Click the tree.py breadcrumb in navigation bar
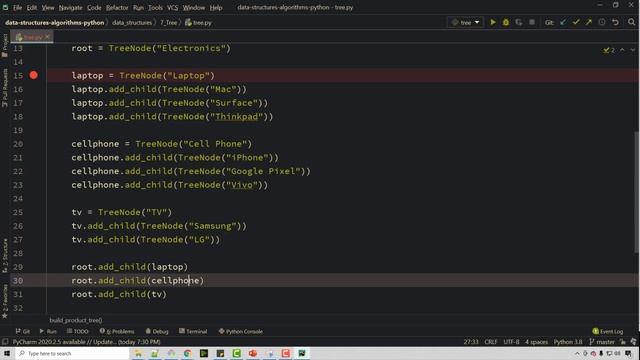The height and width of the screenshot is (360, 640). coord(199,23)
